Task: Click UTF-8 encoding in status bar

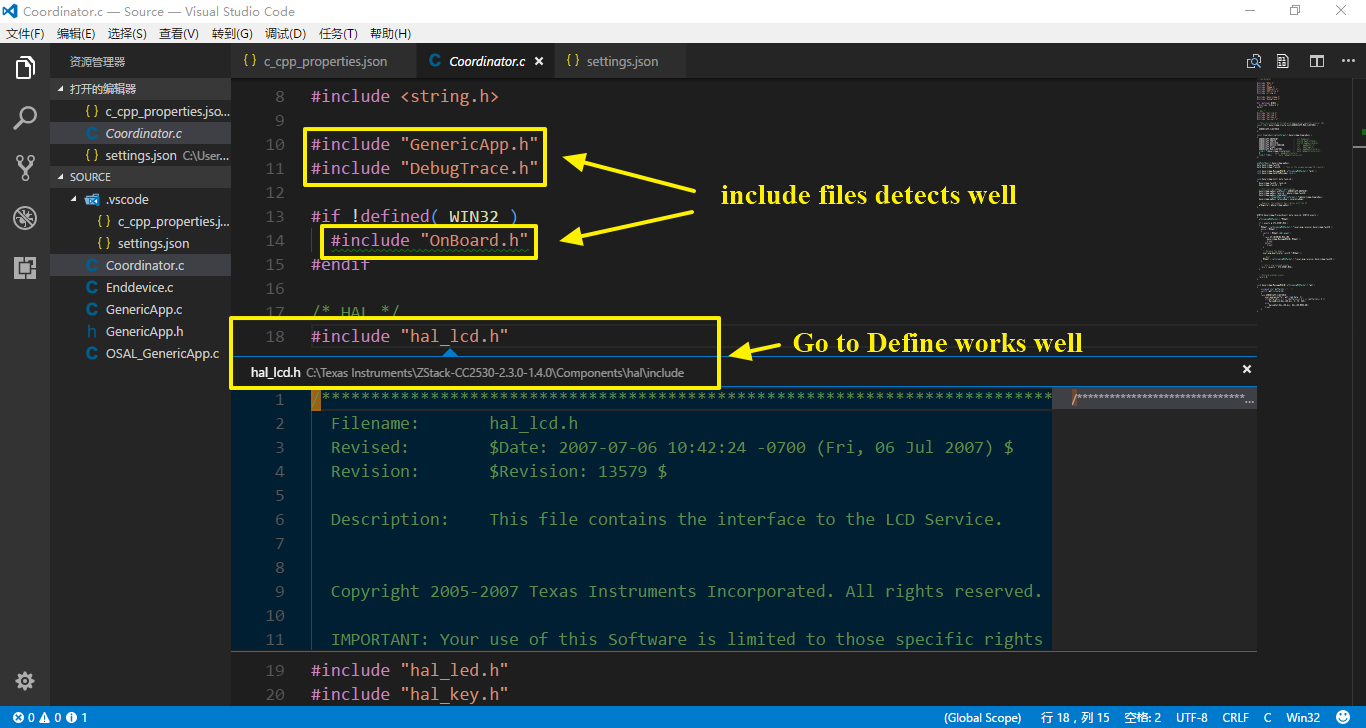Action: click(1192, 717)
